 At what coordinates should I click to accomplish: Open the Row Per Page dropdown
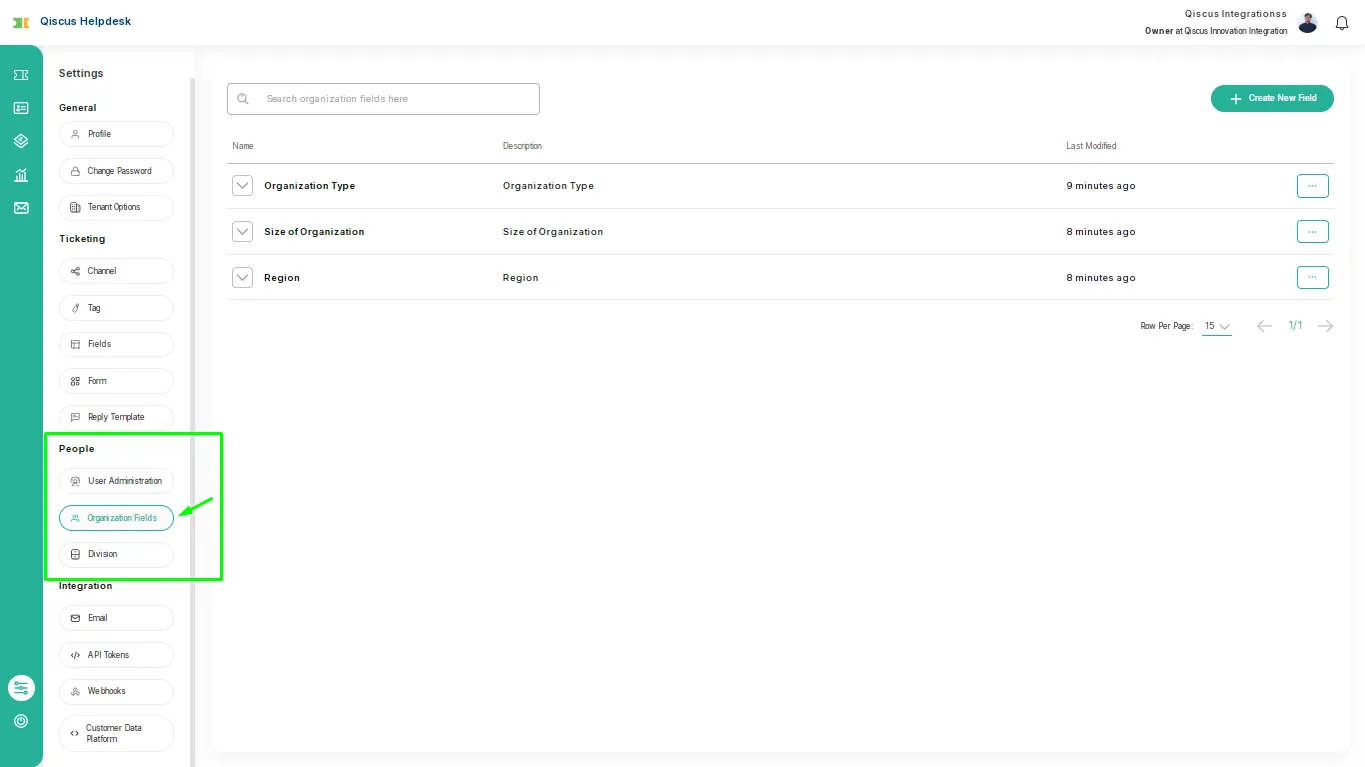click(1216, 326)
